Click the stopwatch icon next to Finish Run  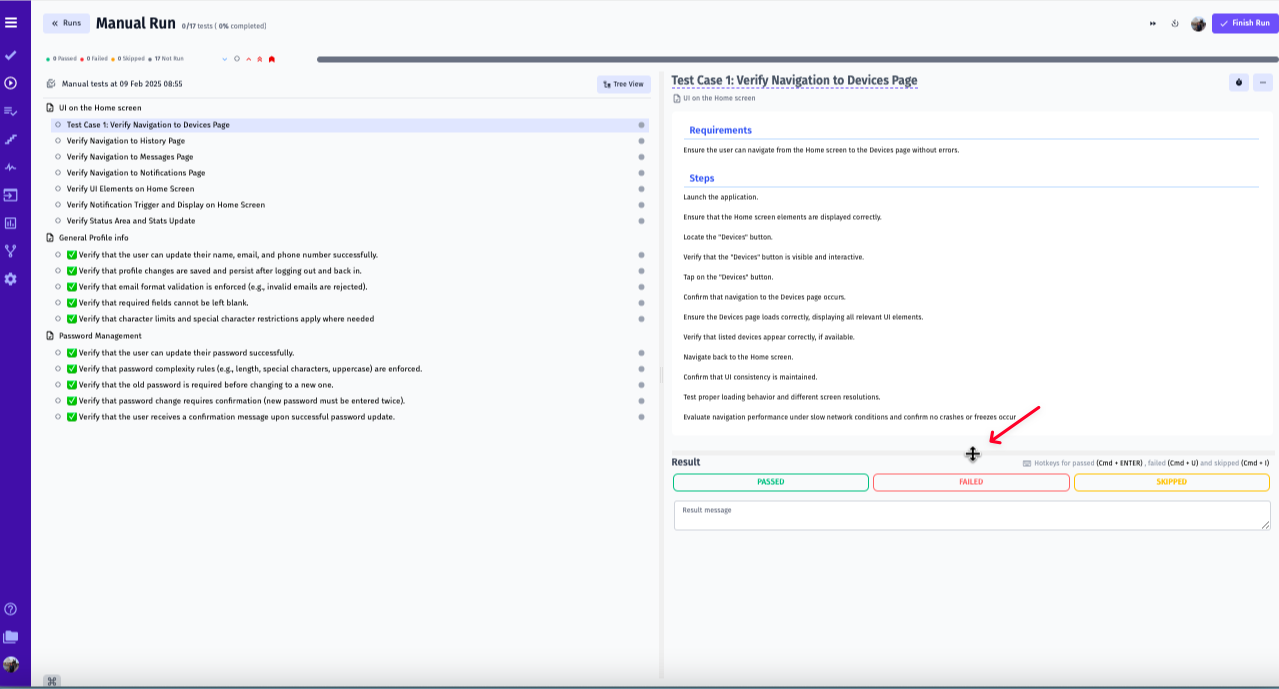point(1175,22)
